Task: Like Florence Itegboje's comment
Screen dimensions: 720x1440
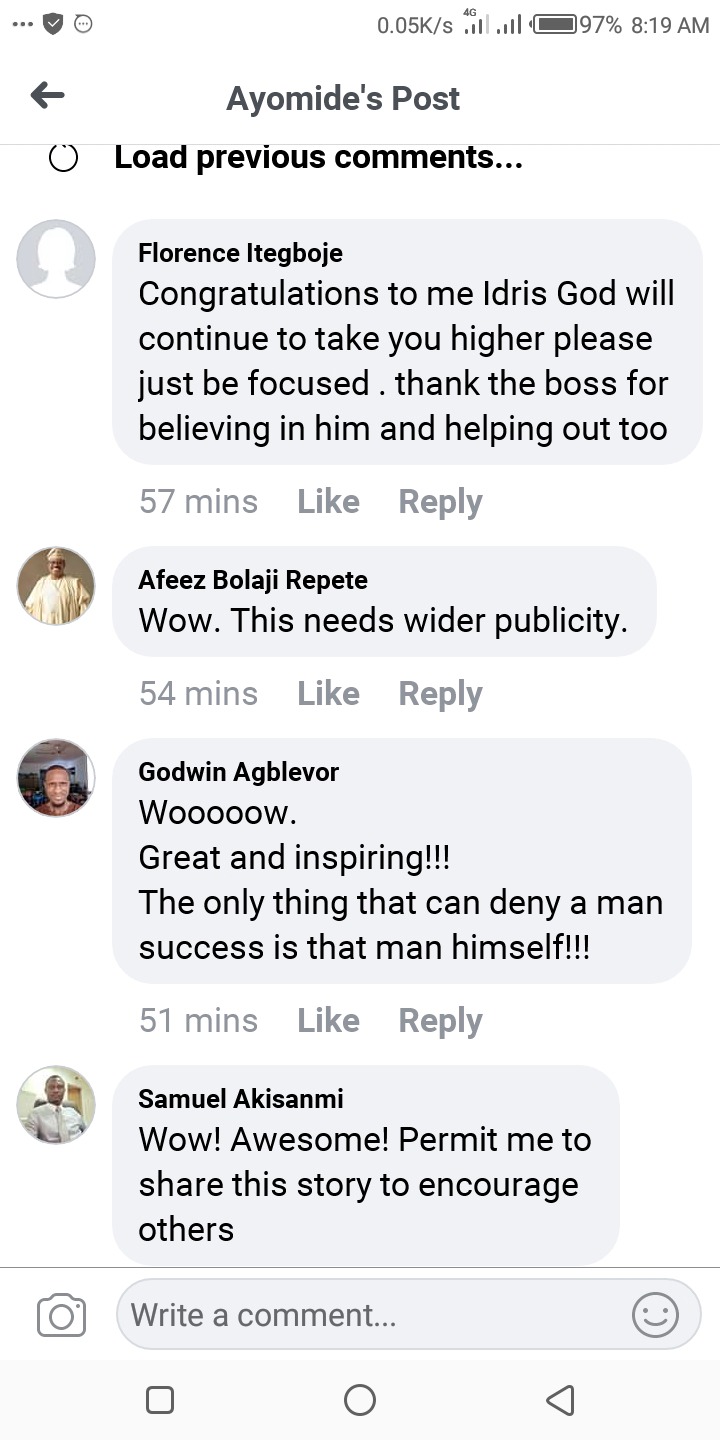Action: (328, 501)
